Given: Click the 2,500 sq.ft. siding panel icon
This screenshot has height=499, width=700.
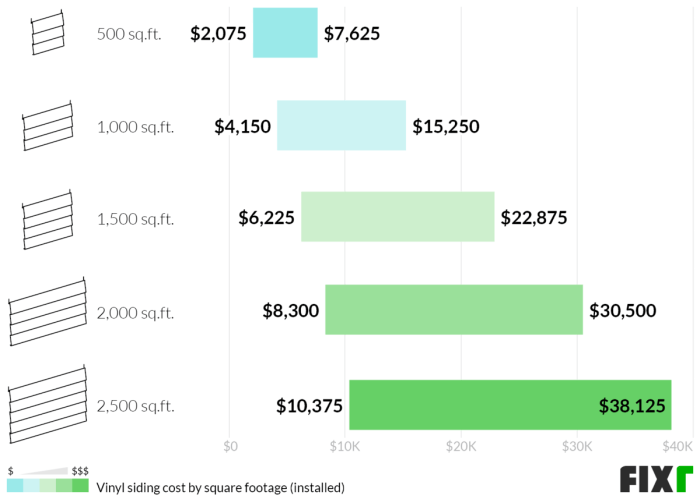Looking at the screenshot, I should (x=46, y=405).
